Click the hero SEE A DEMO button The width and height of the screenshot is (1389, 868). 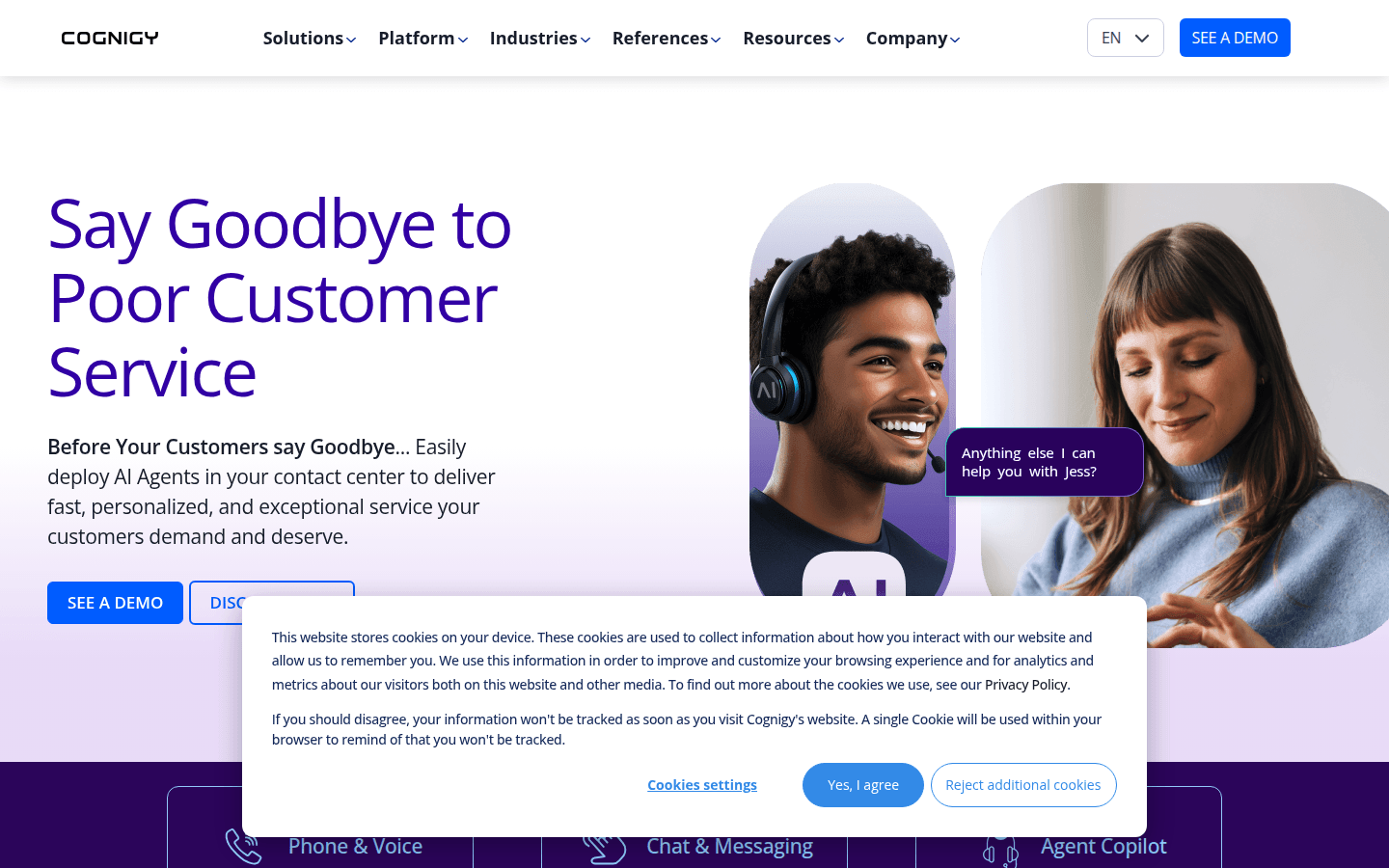pyautogui.click(x=115, y=603)
